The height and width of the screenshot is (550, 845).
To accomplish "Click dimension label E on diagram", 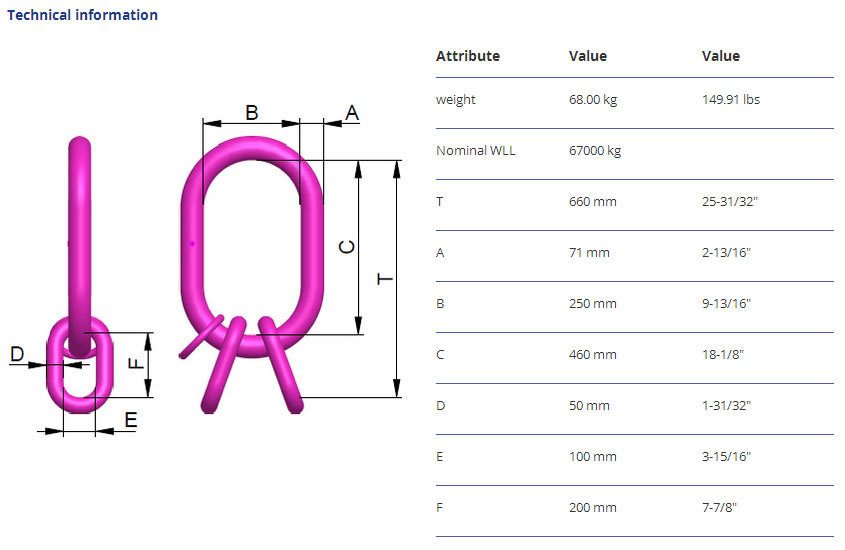I will point(130,420).
